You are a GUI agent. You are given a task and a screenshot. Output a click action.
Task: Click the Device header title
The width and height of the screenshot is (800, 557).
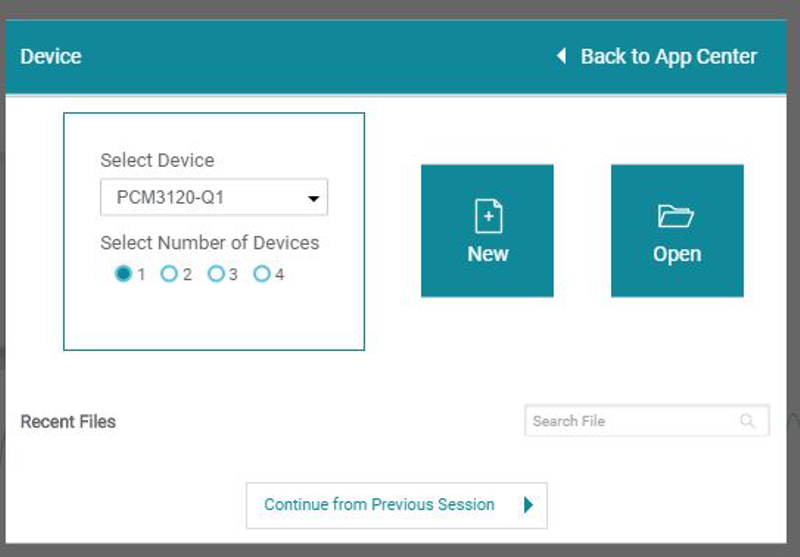(51, 57)
